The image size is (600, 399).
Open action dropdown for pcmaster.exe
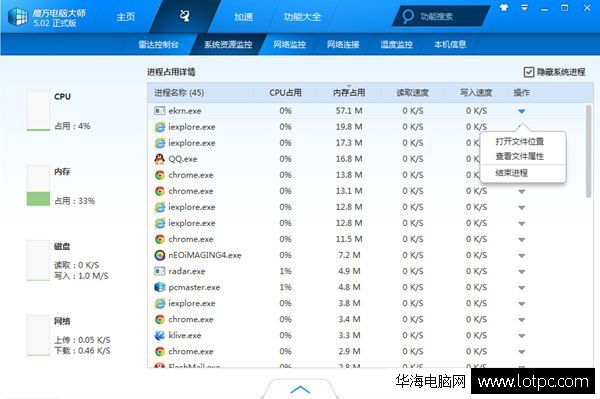click(522, 288)
